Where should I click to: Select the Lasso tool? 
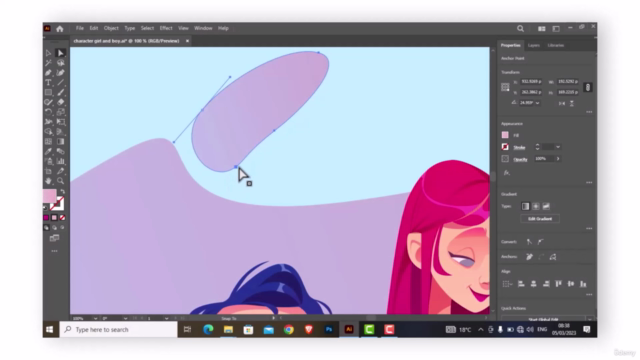pos(60,63)
